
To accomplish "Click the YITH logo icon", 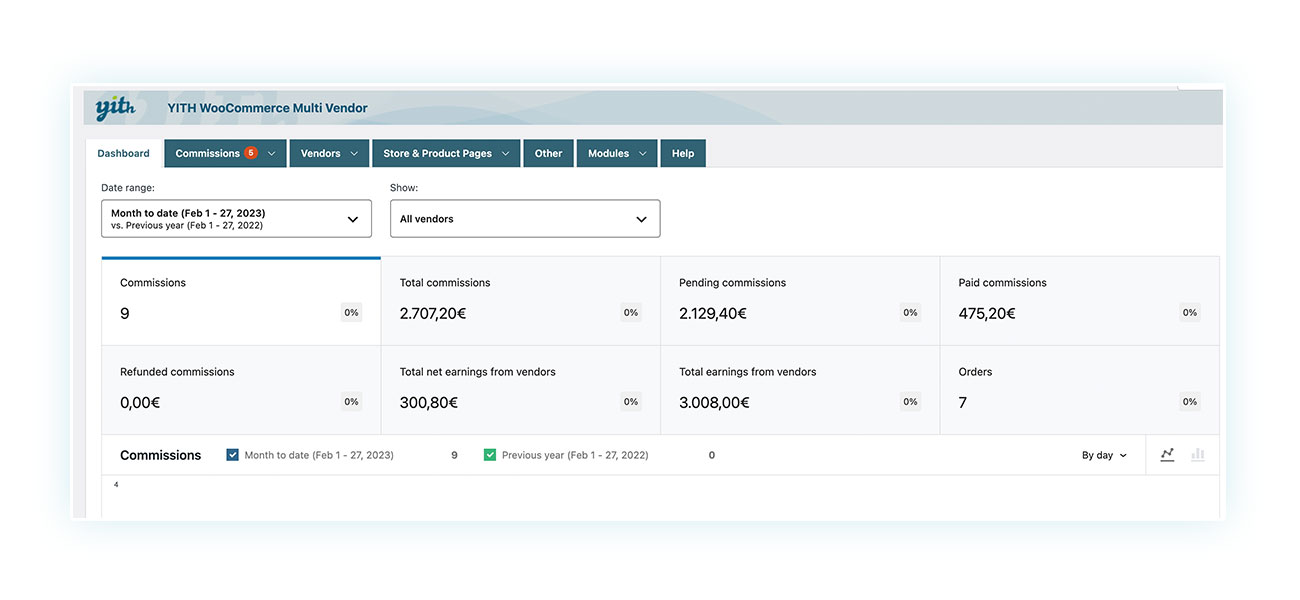I will coord(115,108).
